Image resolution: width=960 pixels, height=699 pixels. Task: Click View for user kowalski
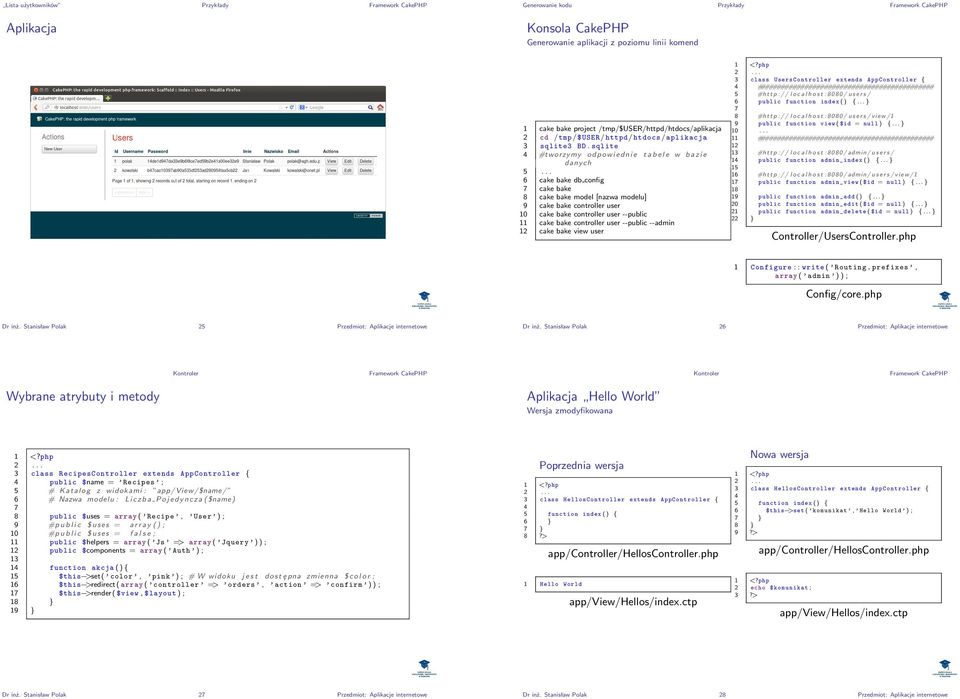coord(331,170)
